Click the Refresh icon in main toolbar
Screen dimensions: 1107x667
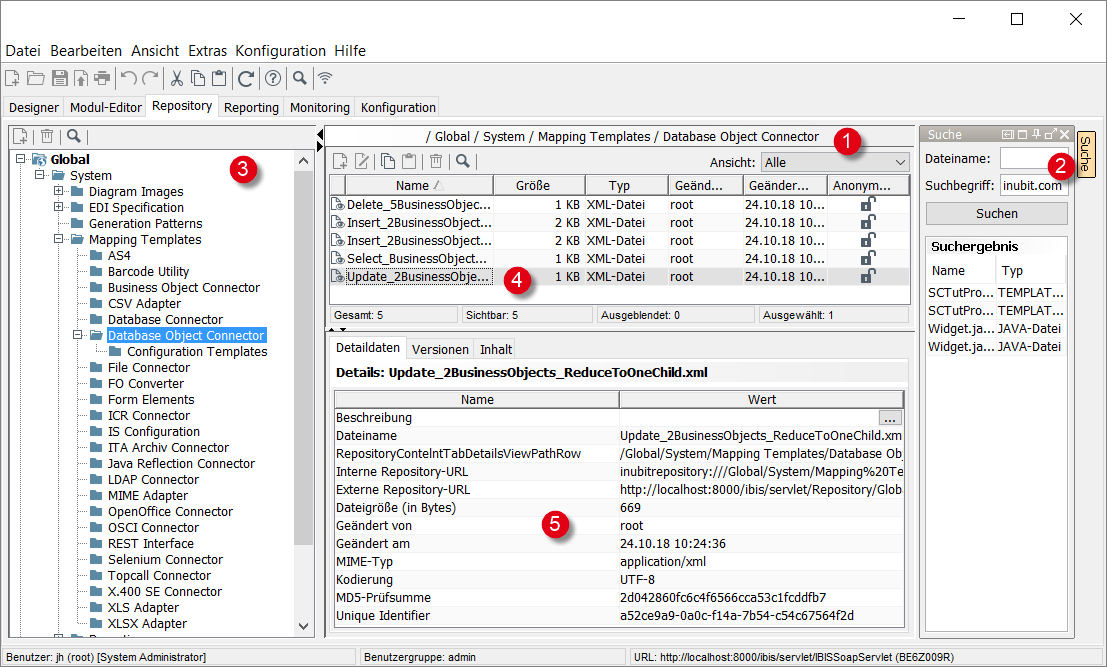[x=245, y=78]
